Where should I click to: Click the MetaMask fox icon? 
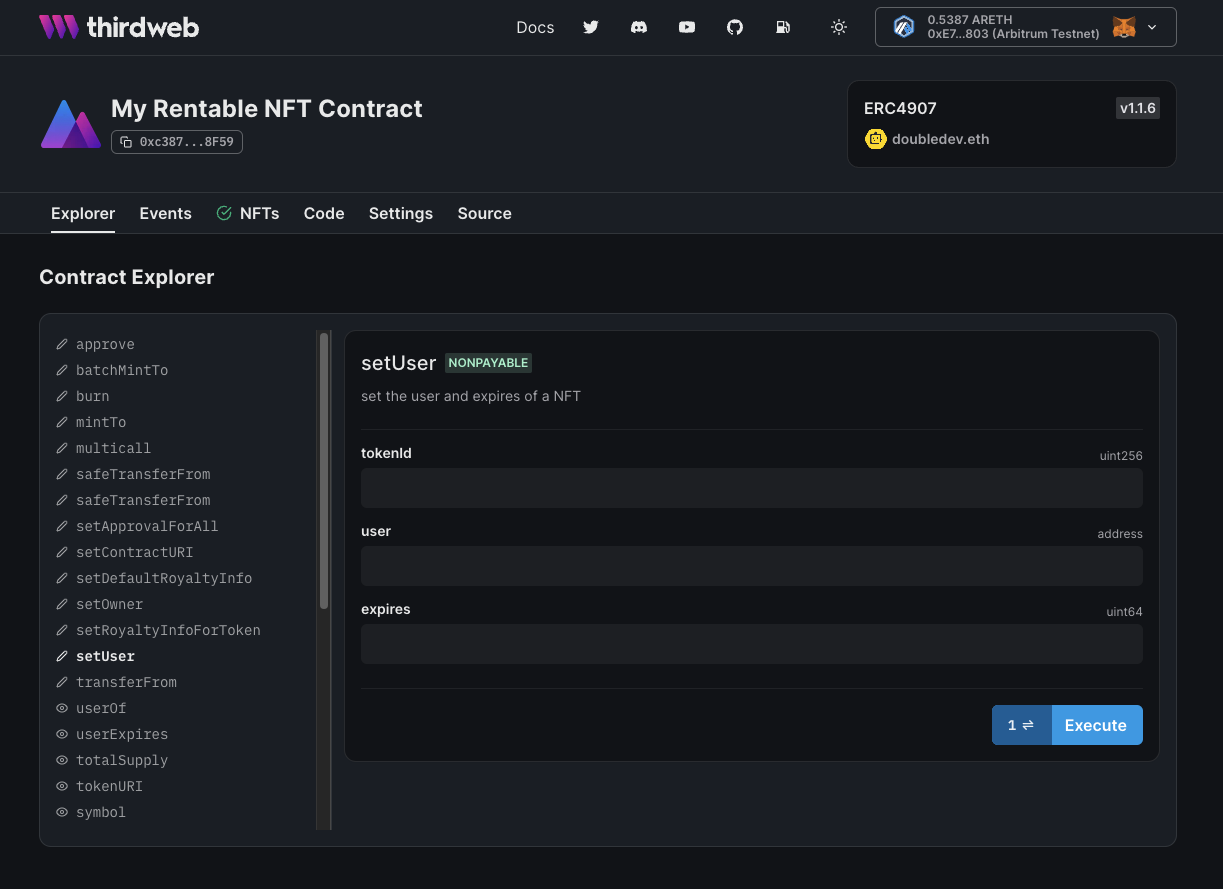[1124, 27]
